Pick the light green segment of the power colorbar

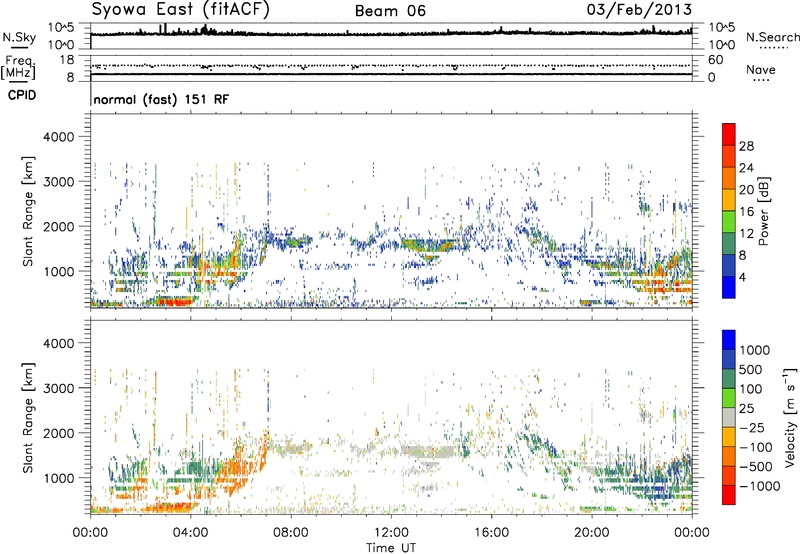[x=729, y=222]
